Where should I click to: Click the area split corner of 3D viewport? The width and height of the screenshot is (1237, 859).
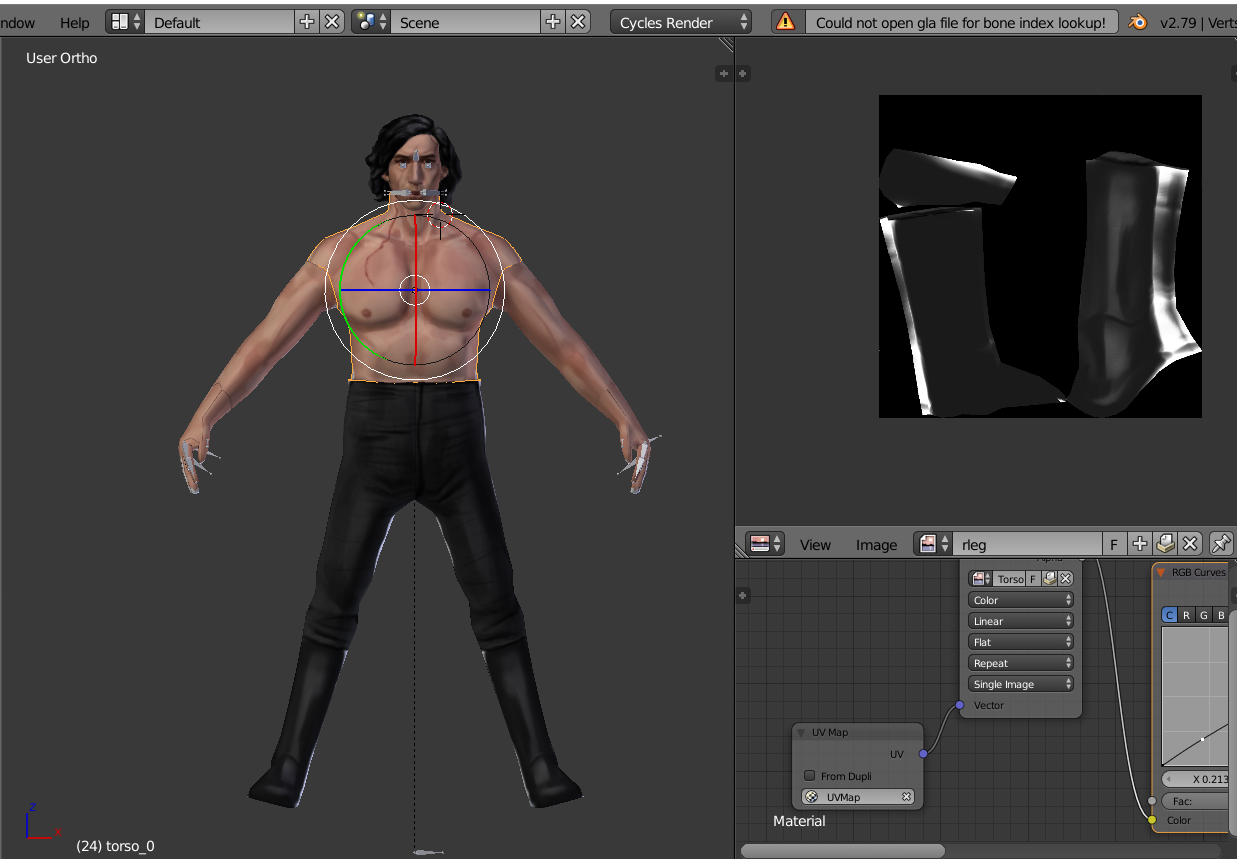click(x=727, y=45)
